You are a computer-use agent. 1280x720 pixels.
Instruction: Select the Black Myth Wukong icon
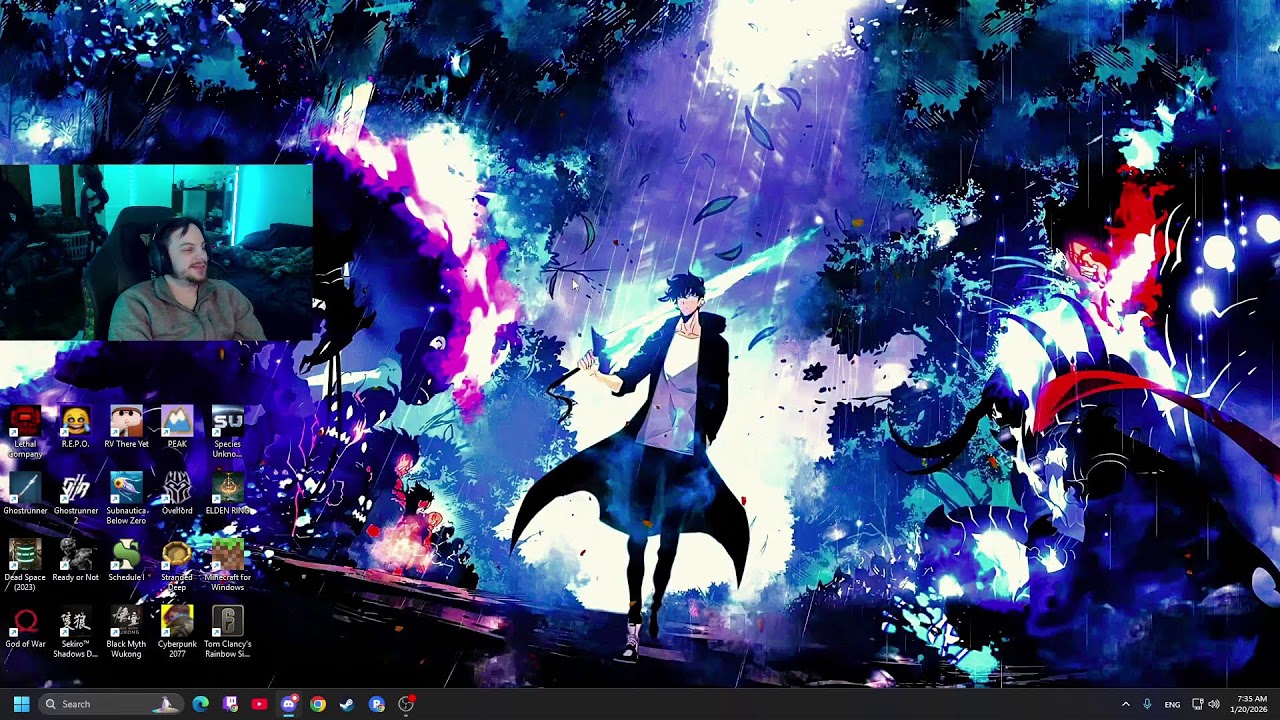point(126,632)
